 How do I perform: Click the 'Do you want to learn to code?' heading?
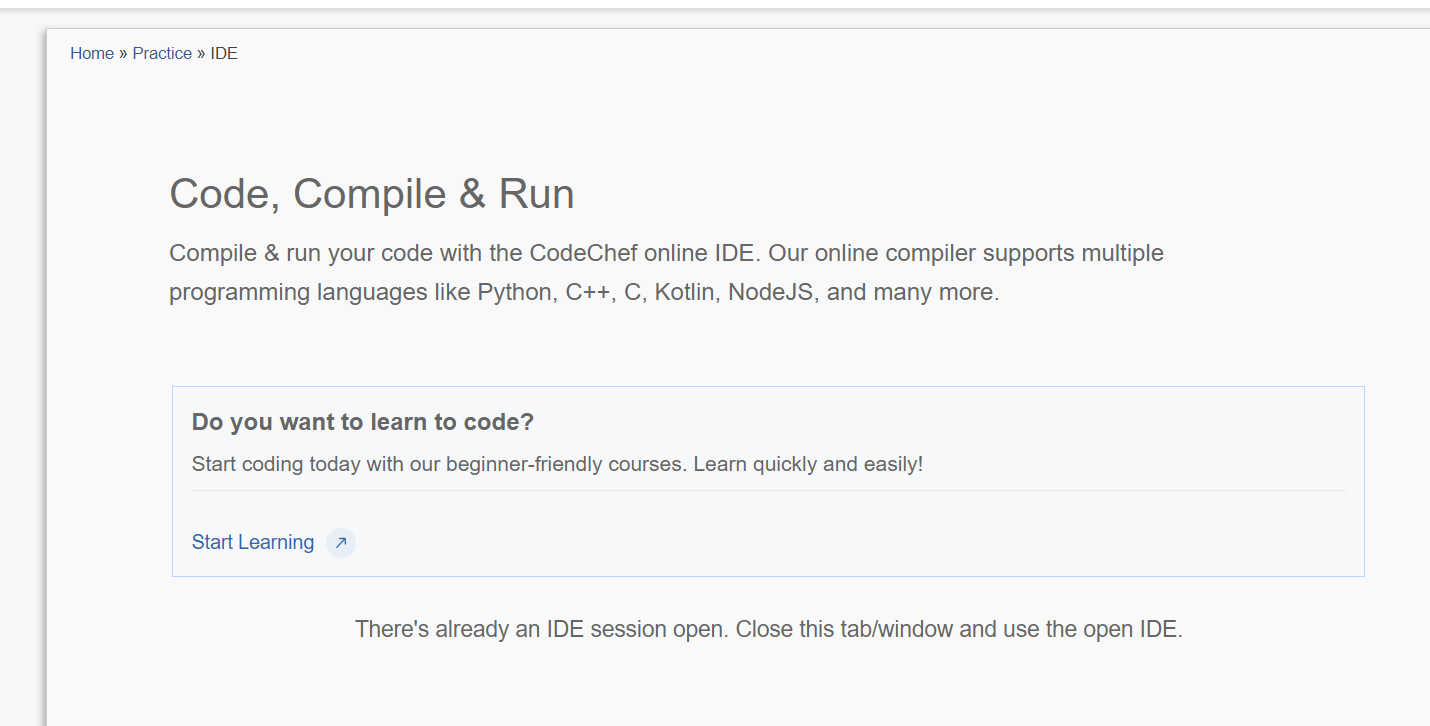(x=363, y=422)
